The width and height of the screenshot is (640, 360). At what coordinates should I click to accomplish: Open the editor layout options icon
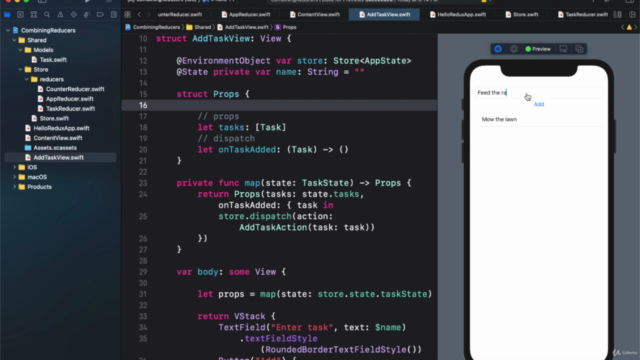click(618, 15)
